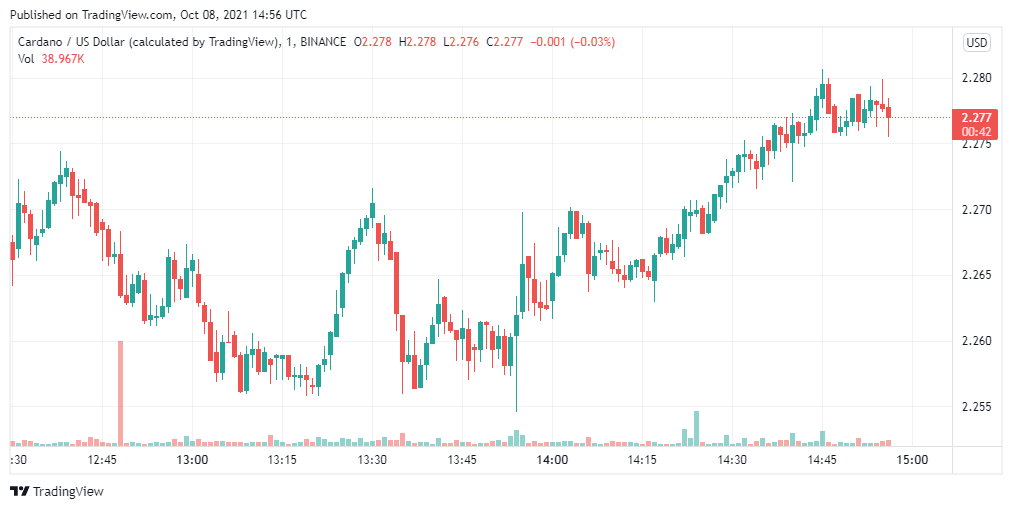Click the current price label 2.277
This screenshot has width=1012, height=509.
(976, 117)
